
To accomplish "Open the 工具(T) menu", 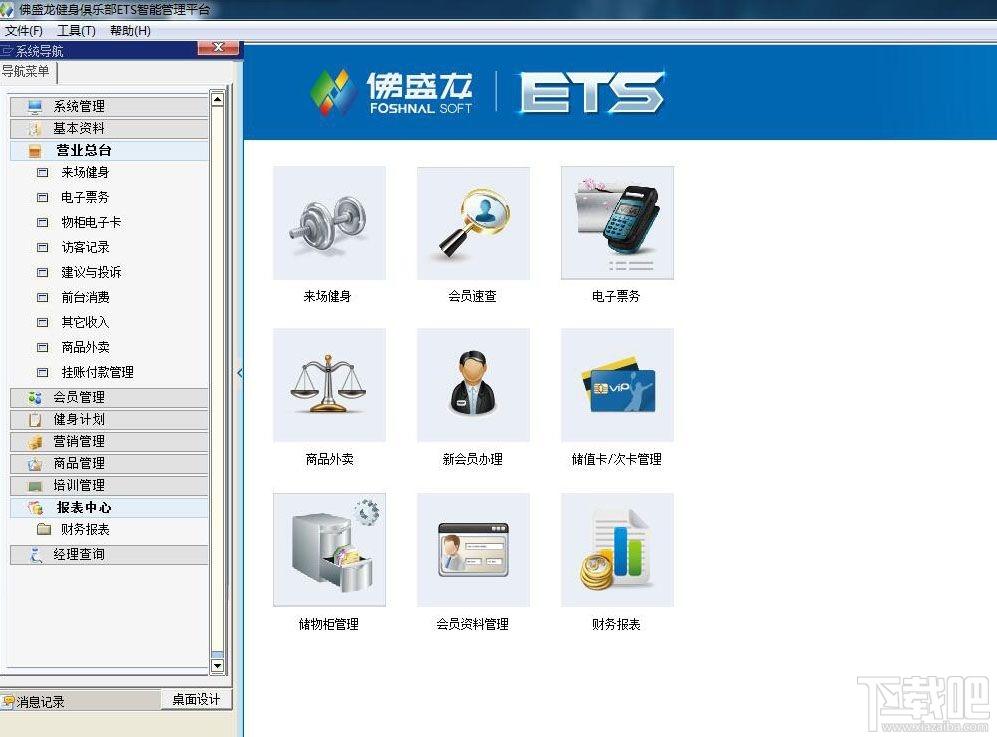I will point(76,31).
